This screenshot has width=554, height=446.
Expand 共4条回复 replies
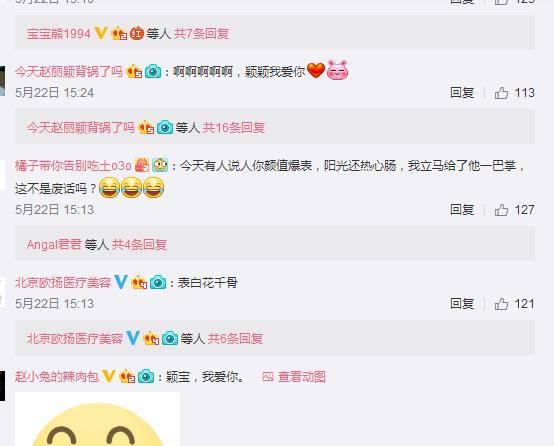click(x=139, y=245)
